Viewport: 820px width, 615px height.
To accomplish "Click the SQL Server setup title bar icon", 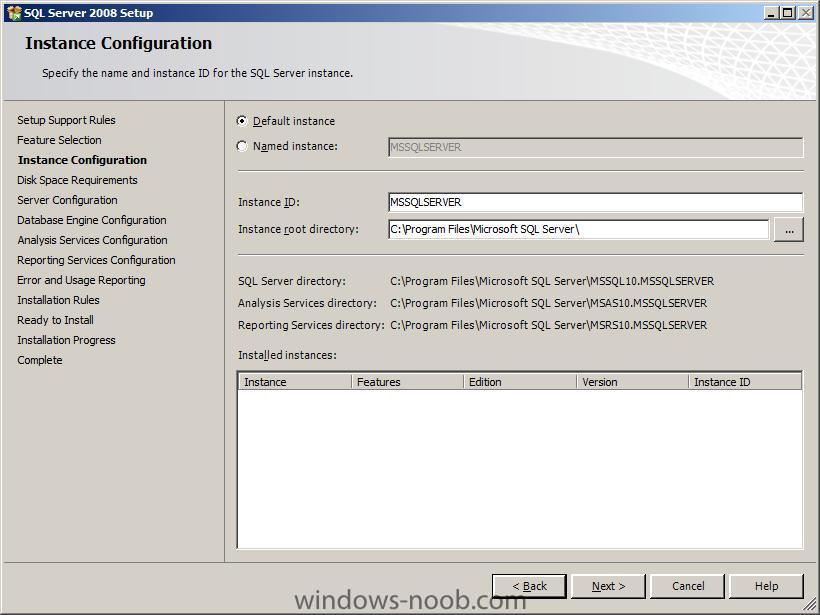I will [x=14, y=13].
